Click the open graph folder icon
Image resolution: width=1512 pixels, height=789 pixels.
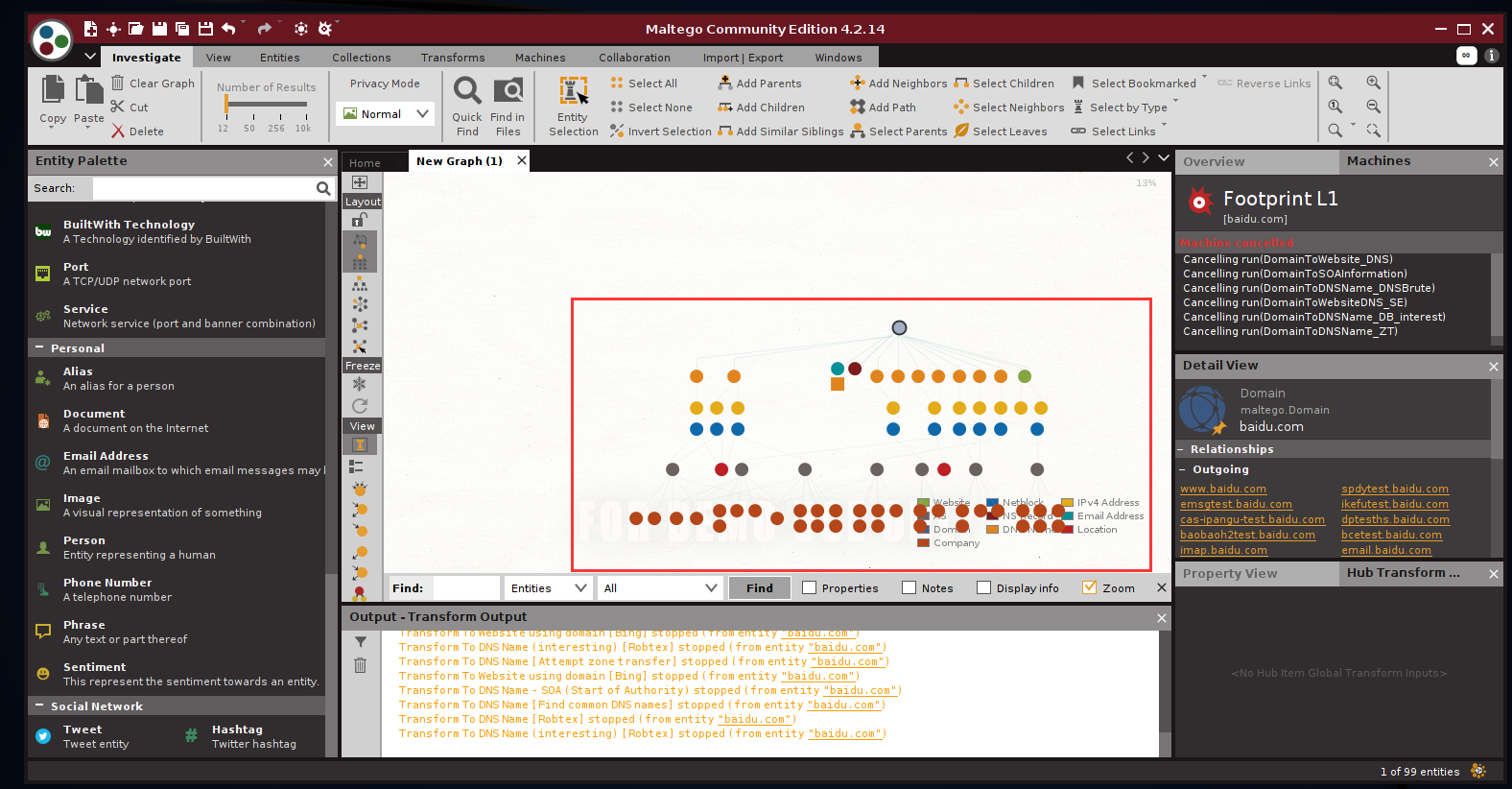135,29
